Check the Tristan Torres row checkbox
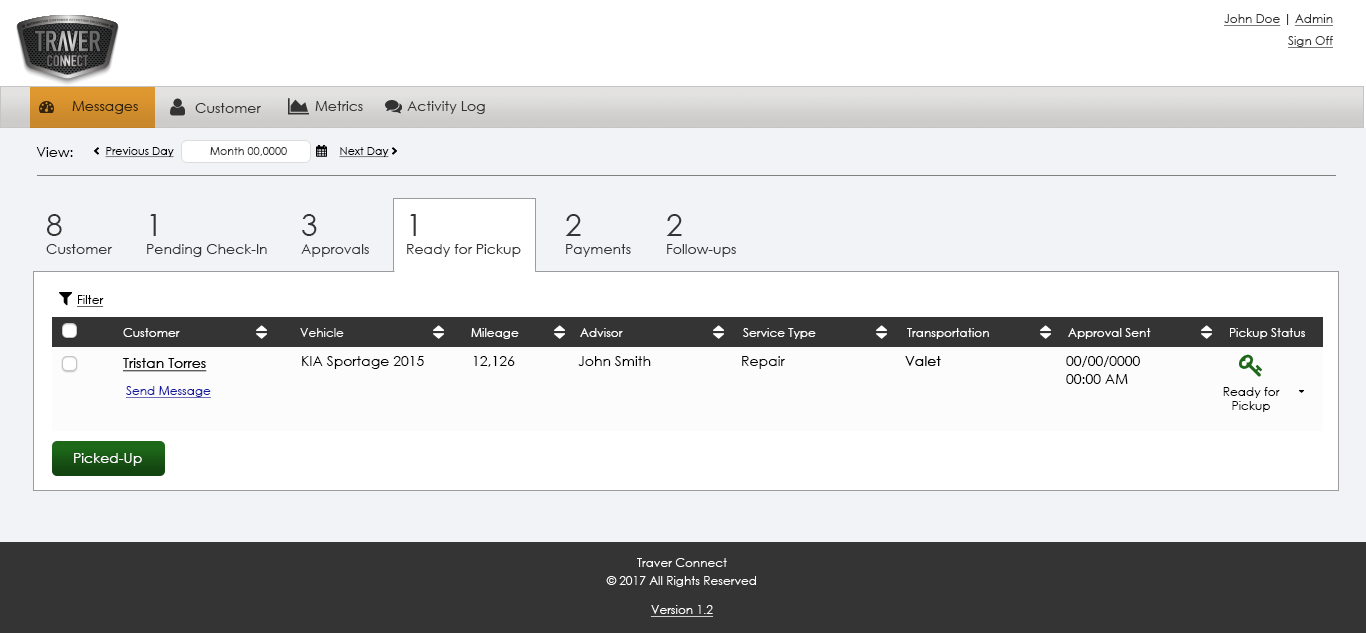Image resolution: width=1366 pixels, height=633 pixels. (69, 364)
